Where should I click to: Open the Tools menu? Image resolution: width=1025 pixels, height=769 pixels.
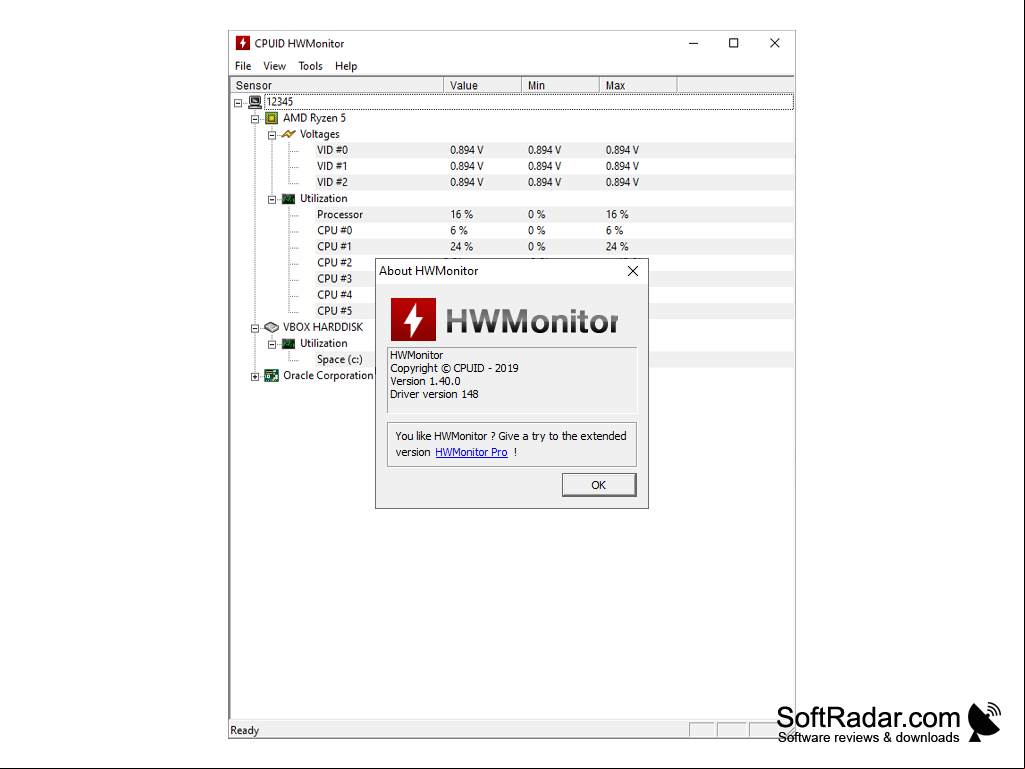click(311, 66)
